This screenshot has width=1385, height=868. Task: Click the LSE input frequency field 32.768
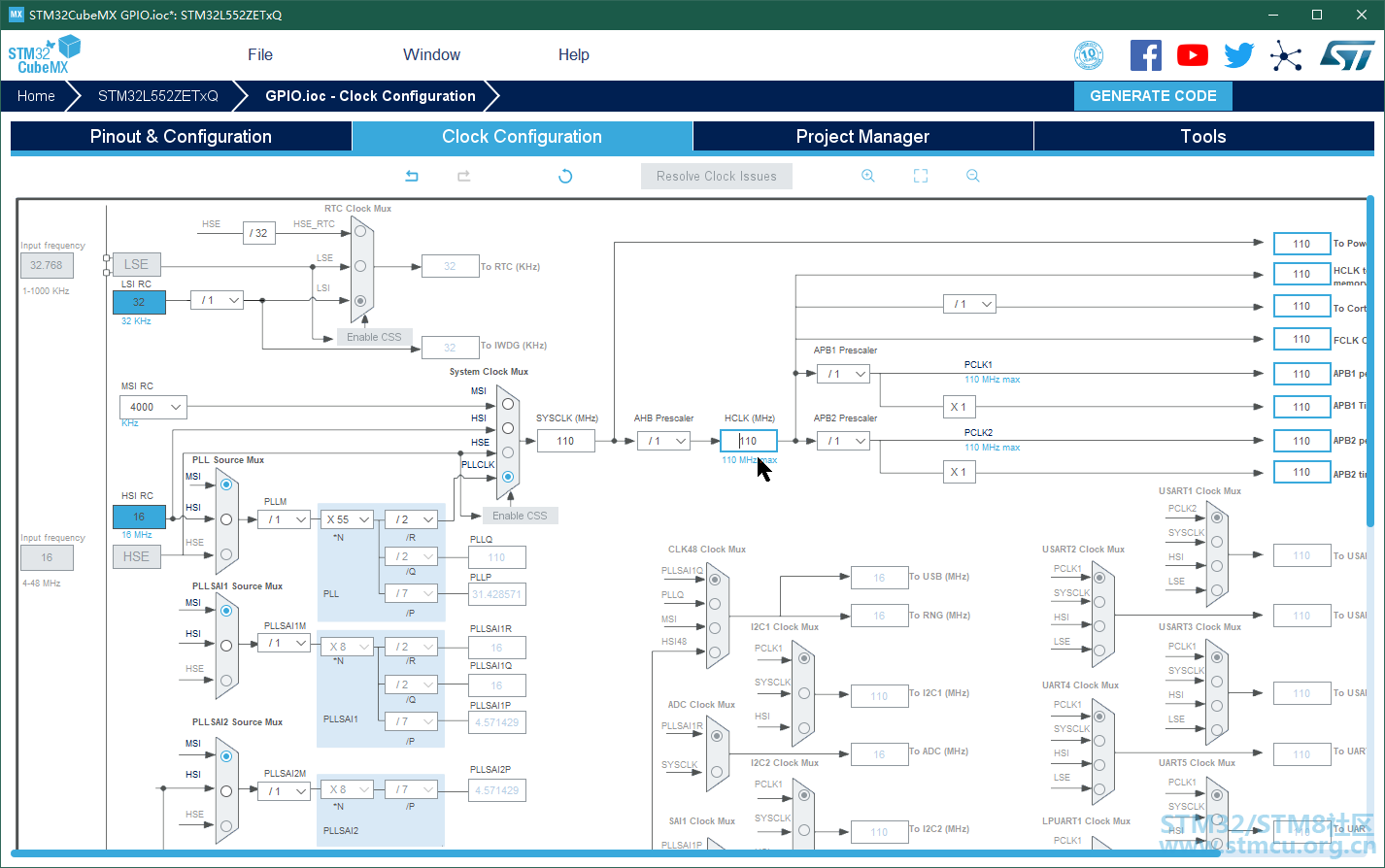coord(47,265)
